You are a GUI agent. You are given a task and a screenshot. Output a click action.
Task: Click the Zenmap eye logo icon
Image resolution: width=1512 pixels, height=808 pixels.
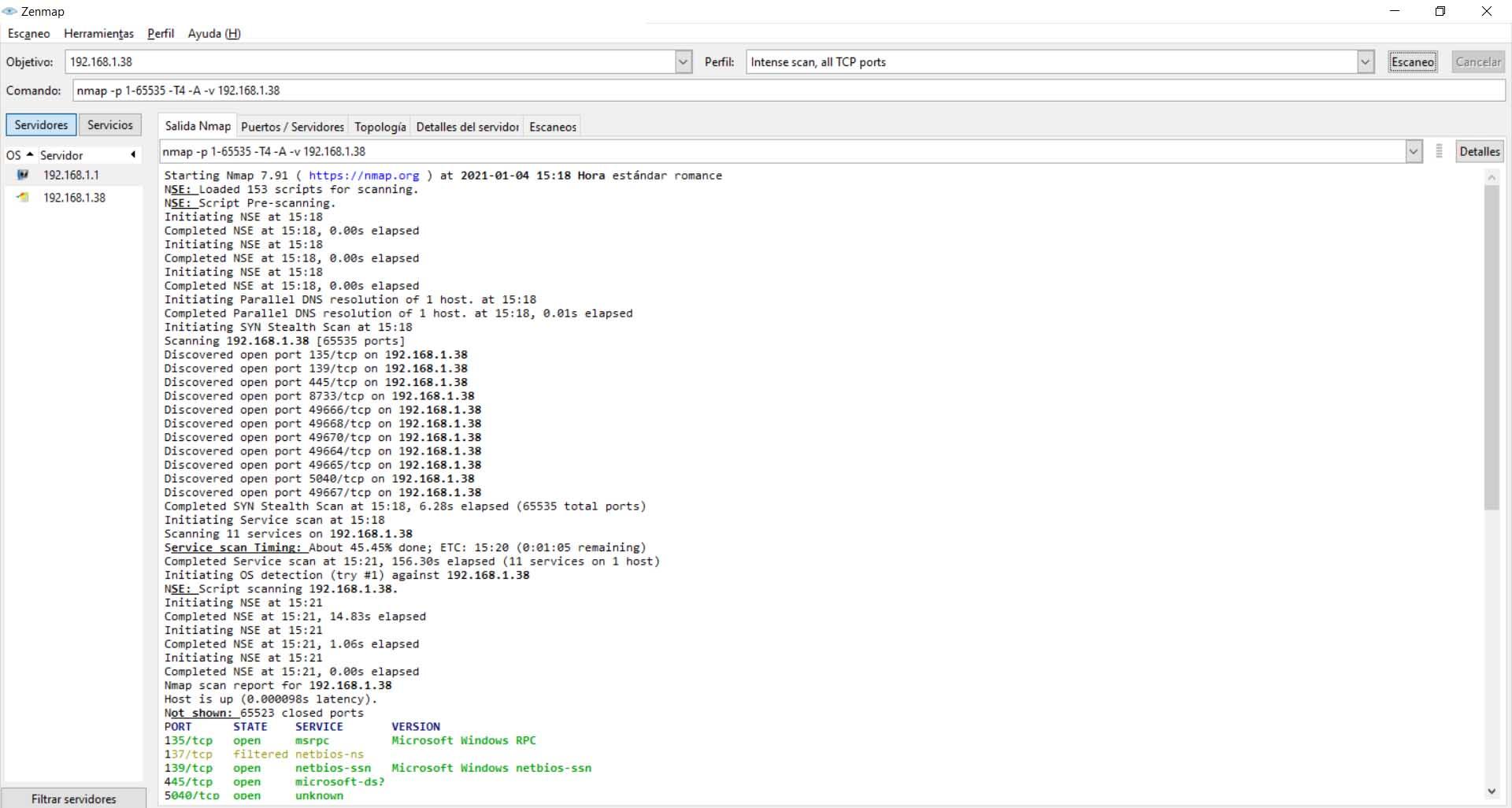[x=9, y=11]
